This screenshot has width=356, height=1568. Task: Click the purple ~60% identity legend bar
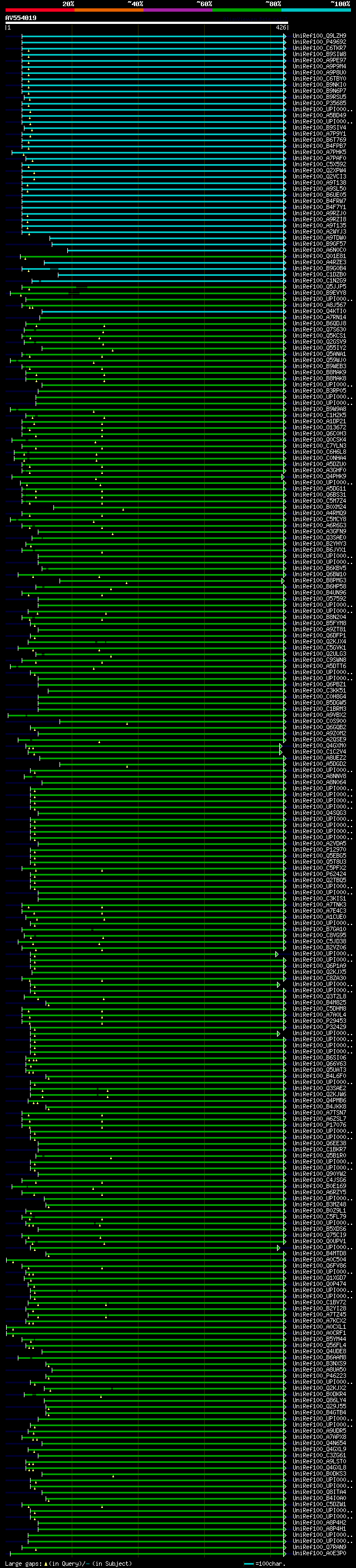pos(179,10)
